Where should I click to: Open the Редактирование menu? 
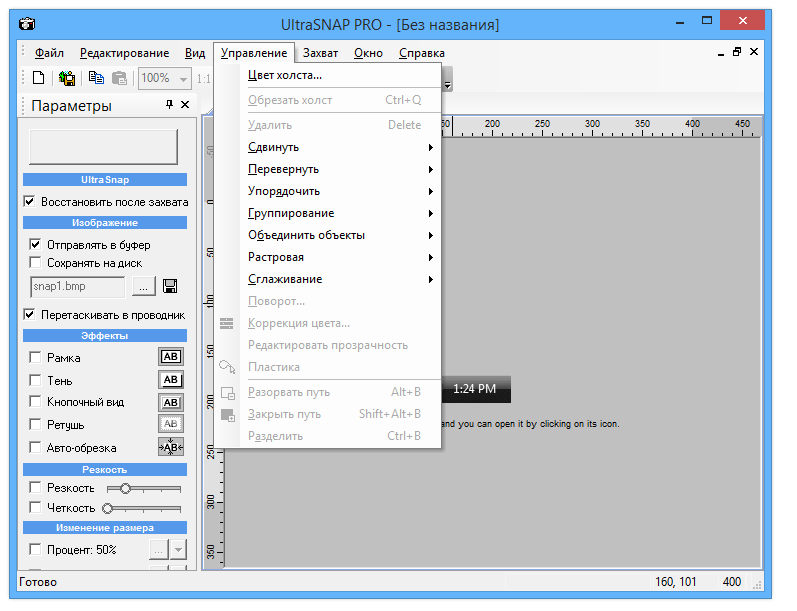(125, 53)
